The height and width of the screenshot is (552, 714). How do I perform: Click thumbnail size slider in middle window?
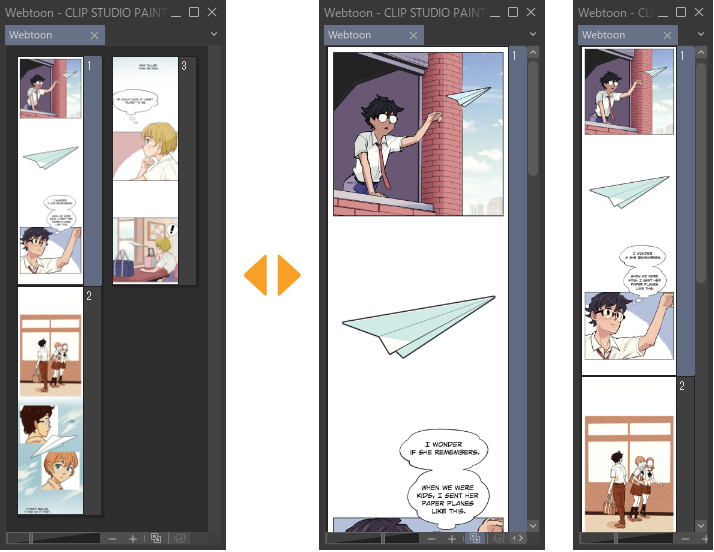pos(372,539)
